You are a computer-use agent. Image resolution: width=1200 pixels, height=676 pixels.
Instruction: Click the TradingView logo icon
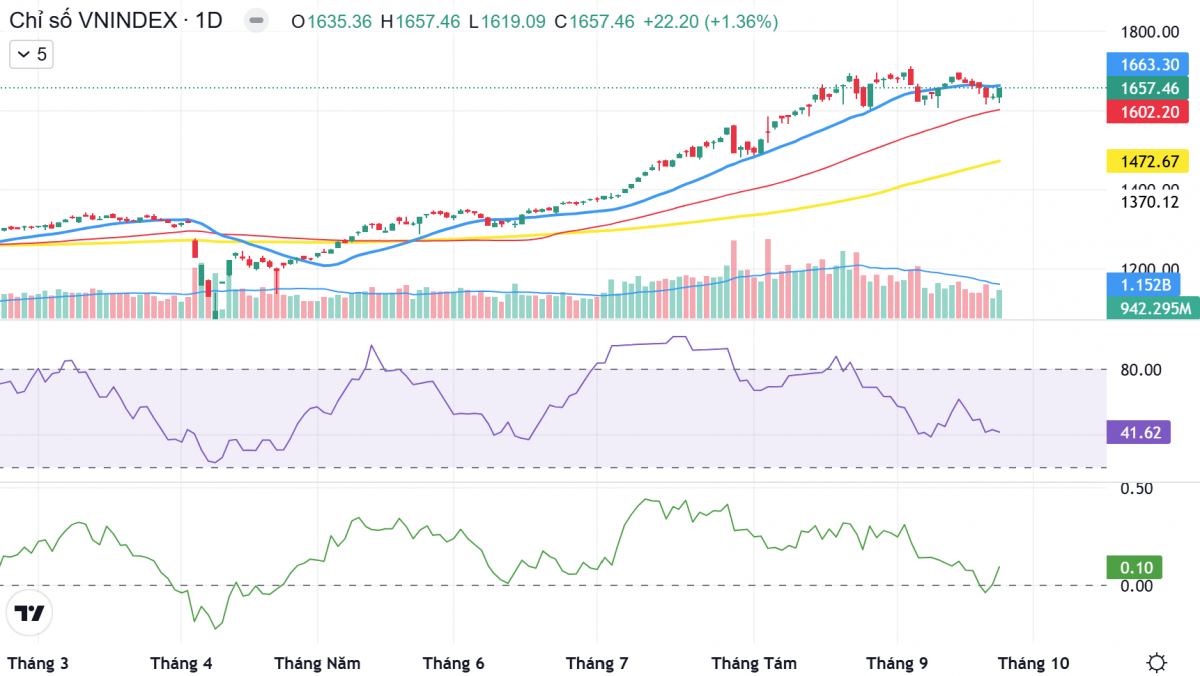click(x=30, y=613)
